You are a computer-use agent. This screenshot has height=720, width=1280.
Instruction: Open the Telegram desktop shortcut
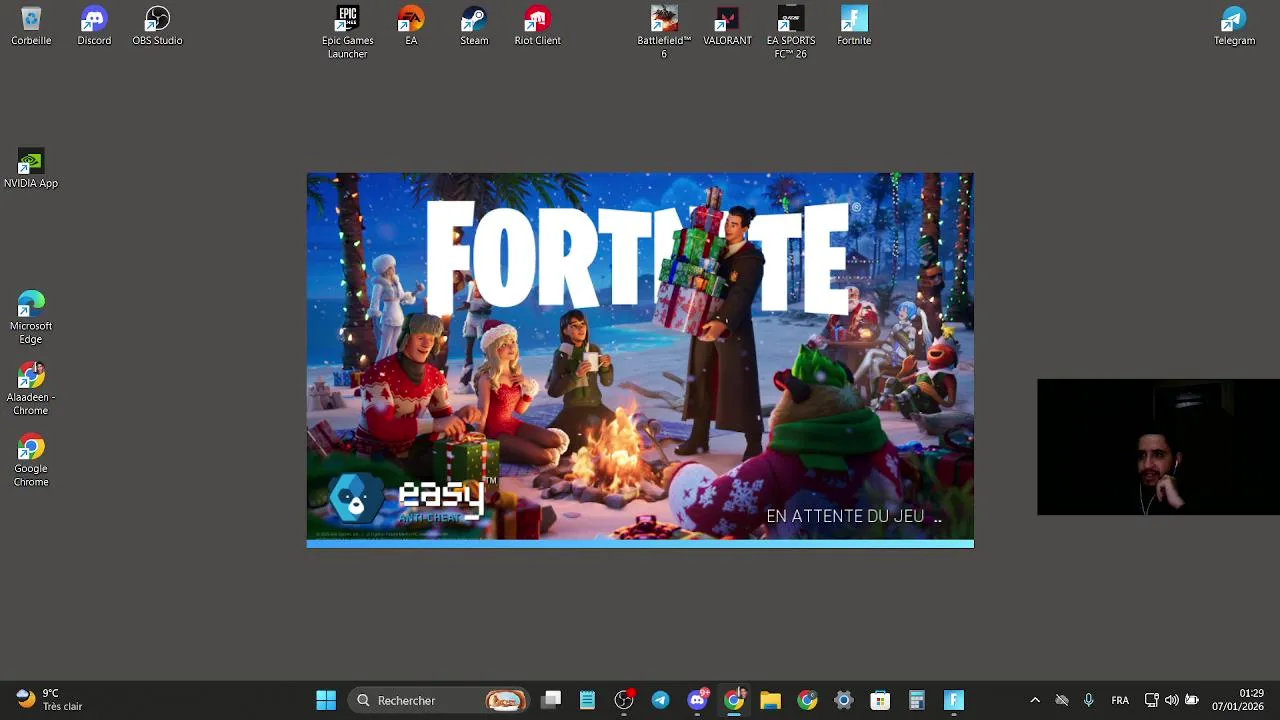coord(1234,26)
